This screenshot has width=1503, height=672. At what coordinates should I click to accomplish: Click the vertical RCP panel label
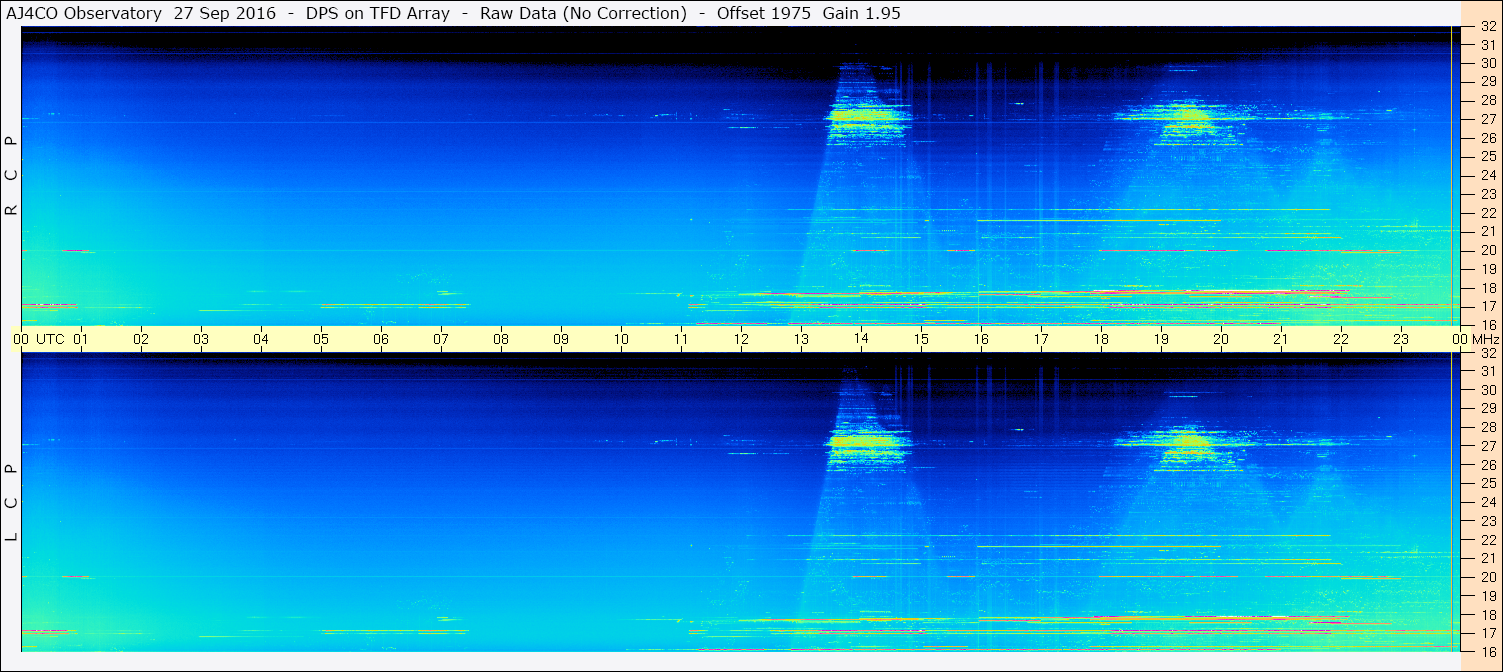coord(12,175)
